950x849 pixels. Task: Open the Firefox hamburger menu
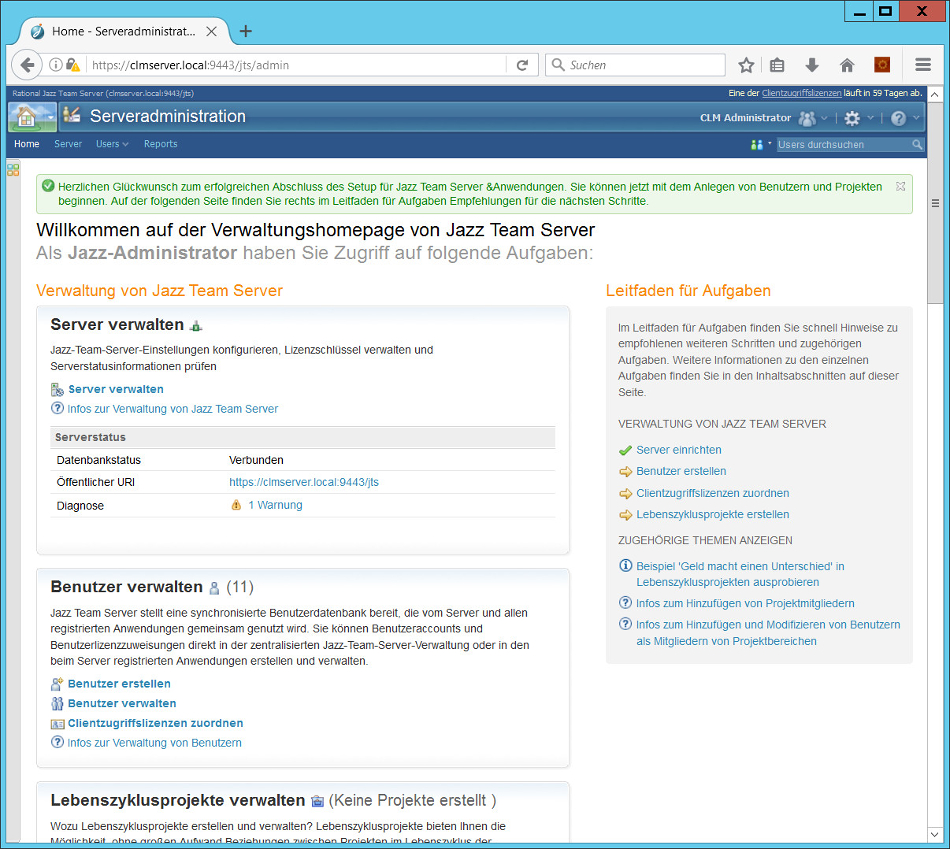(923, 64)
